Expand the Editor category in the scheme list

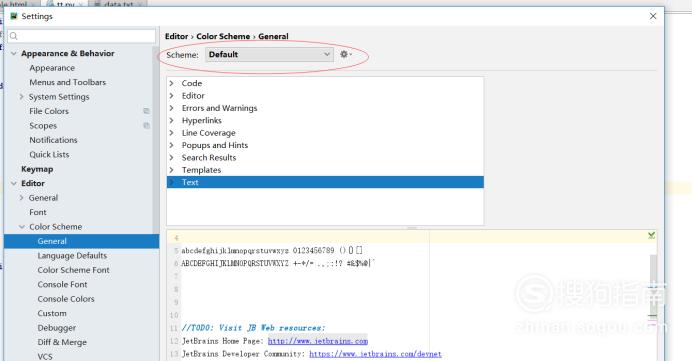pyautogui.click(x=172, y=95)
